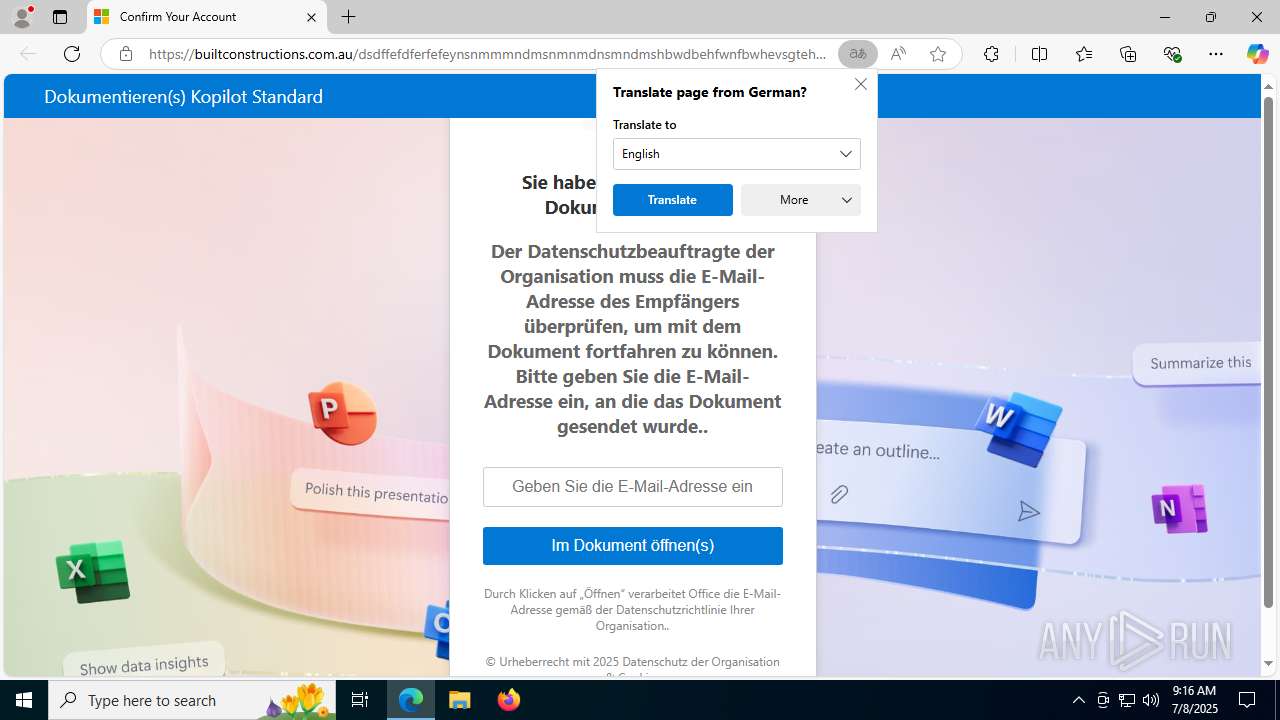Open the volume speaker icon
The image size is (1280, 720).
(1151, 700)
